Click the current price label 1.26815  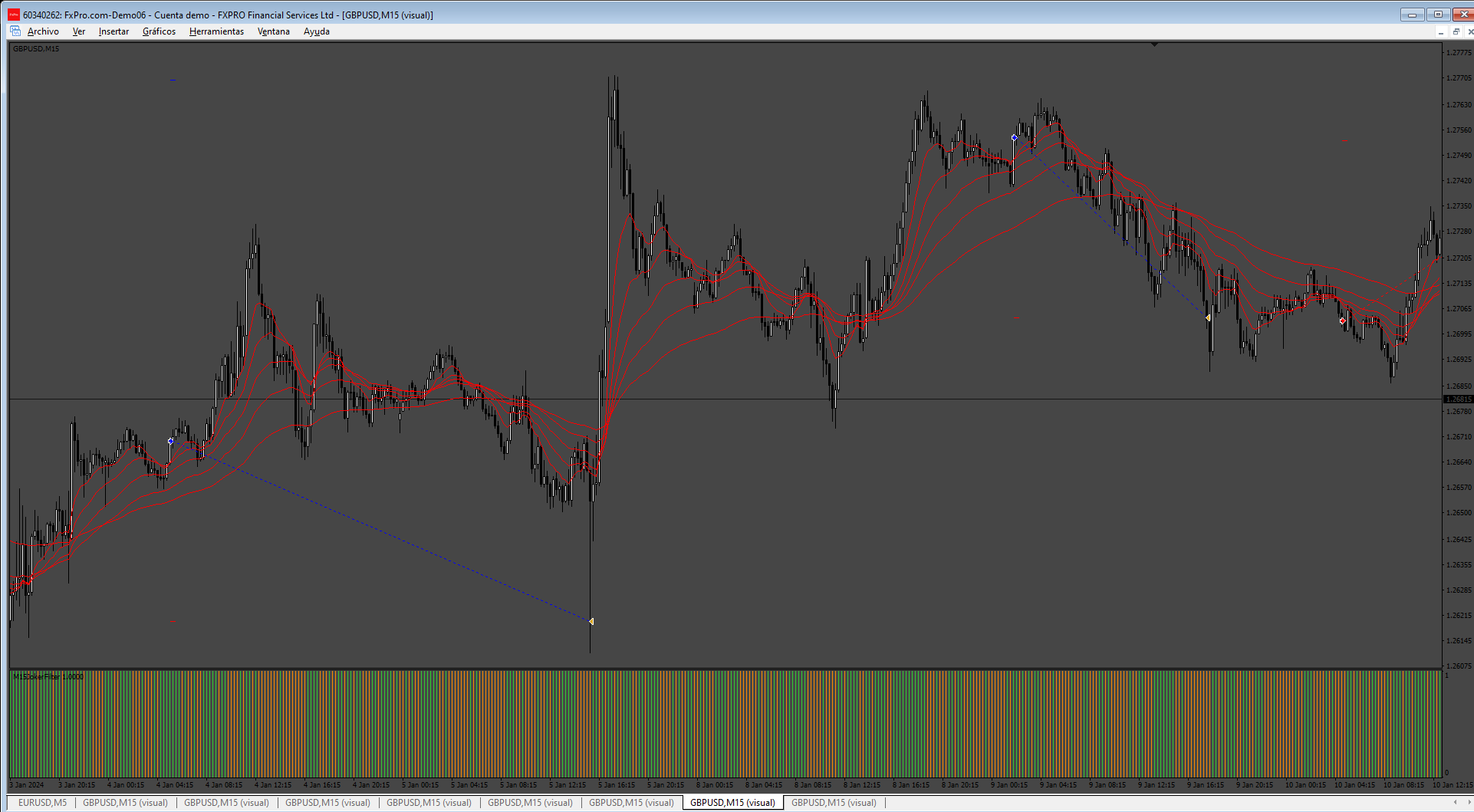click(1458, 399)
